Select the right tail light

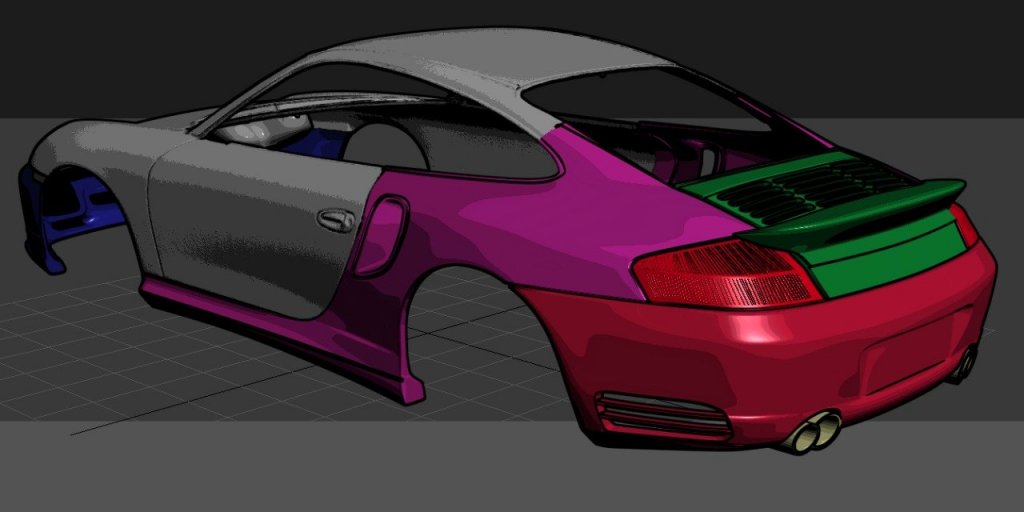click(964, 225)
